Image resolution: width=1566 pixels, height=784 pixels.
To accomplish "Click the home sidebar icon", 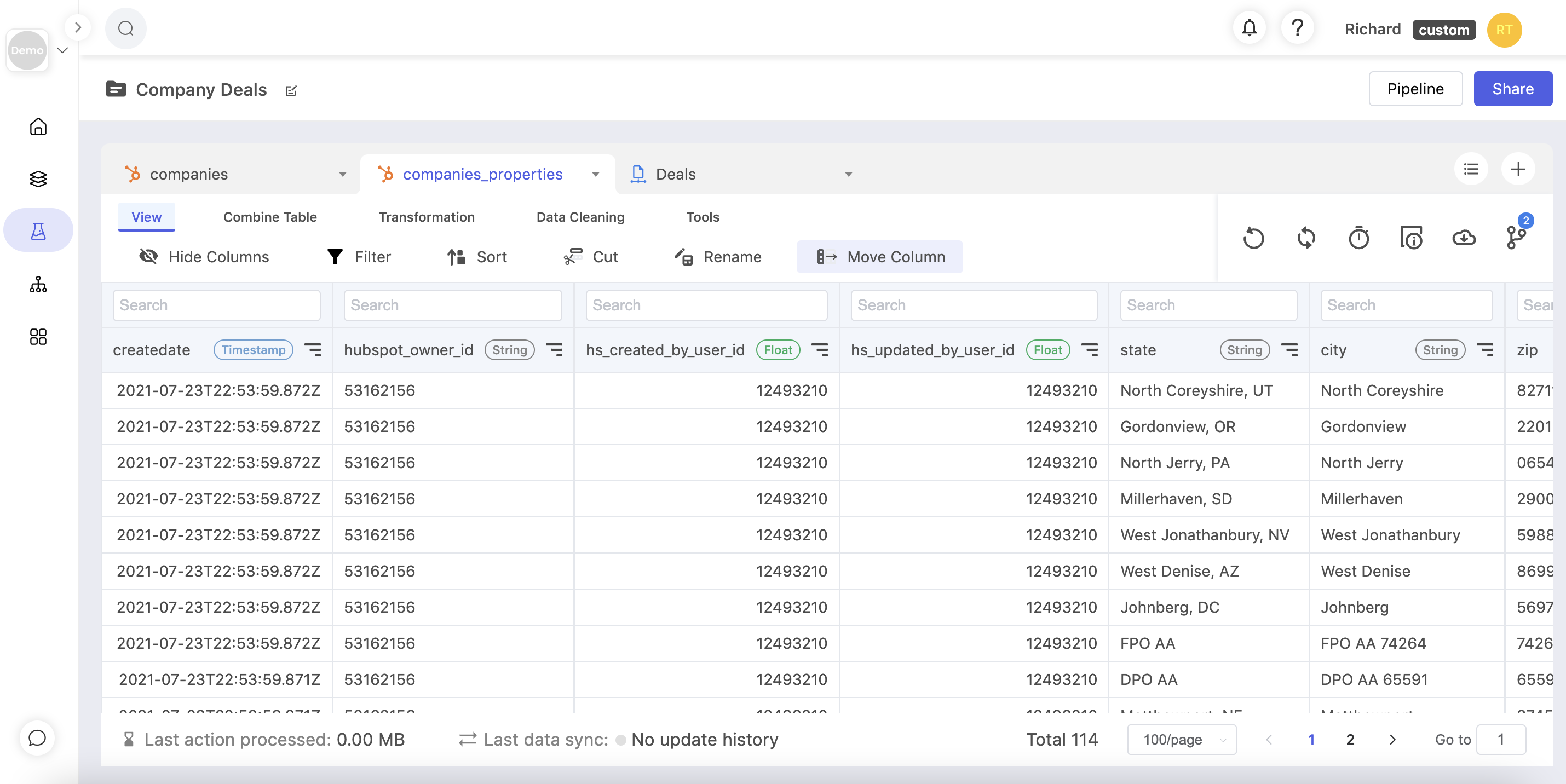I will click(38, 126).
